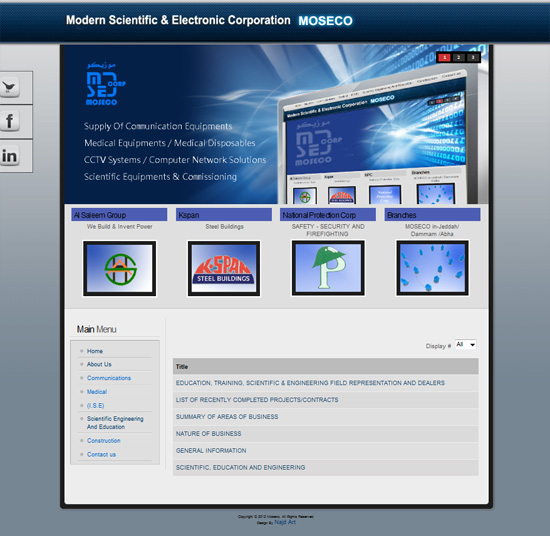Click 'Steel Buildings' caption under Kspan
Image resolution: width=550 pixels, height=536 pixels.
coord(224,227)
